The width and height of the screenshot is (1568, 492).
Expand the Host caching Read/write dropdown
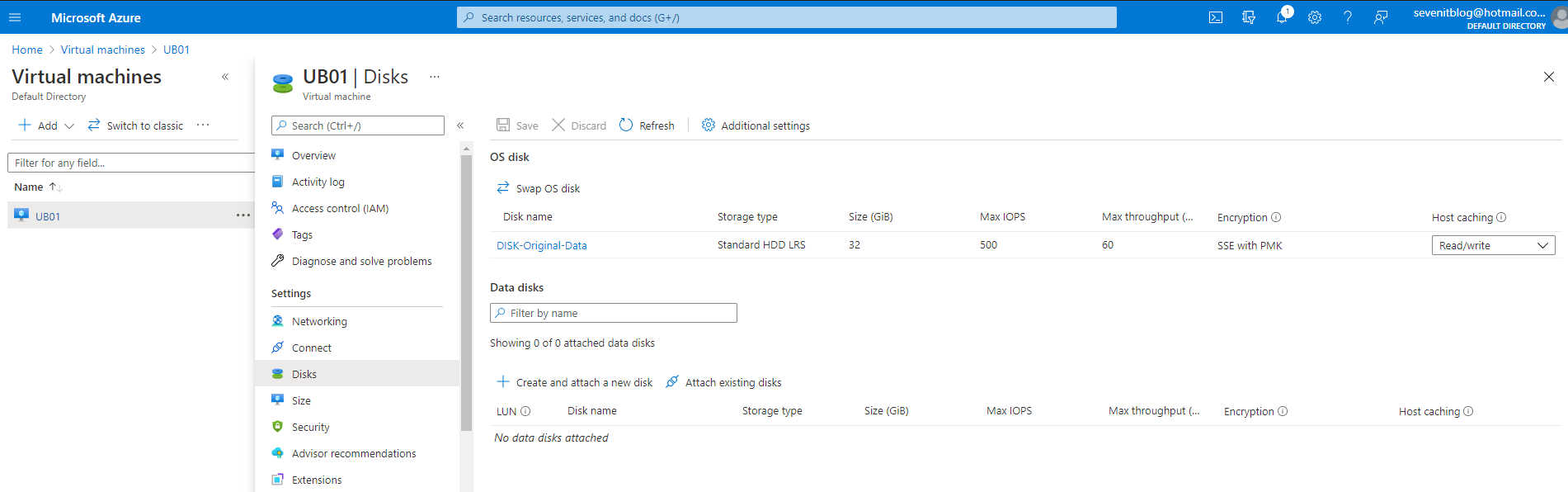click(1492, 245)
